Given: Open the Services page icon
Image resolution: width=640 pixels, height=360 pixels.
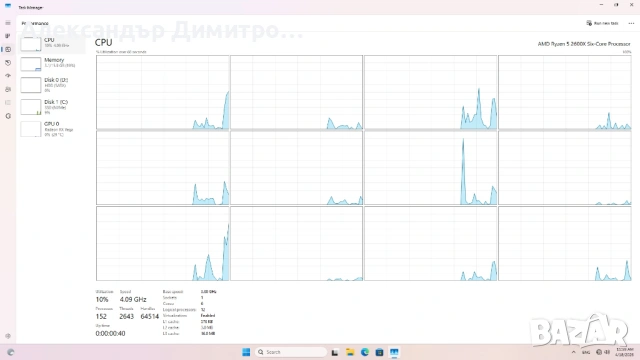Looking at the screenshot, I should 8,116.
